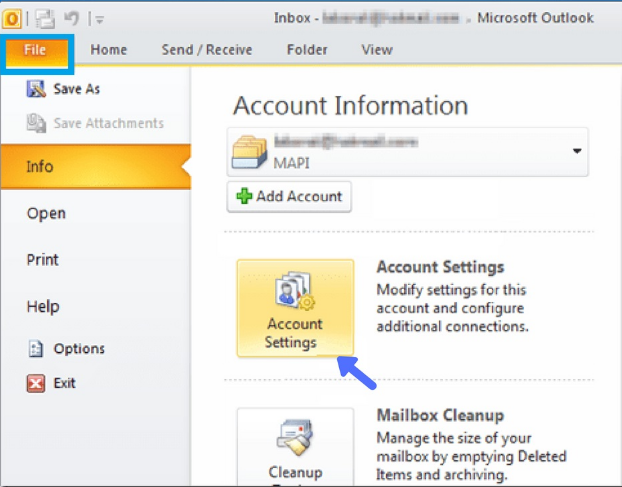The image size is (622, 487).
Task: Click the Save As icon
Action: [36, 89]
